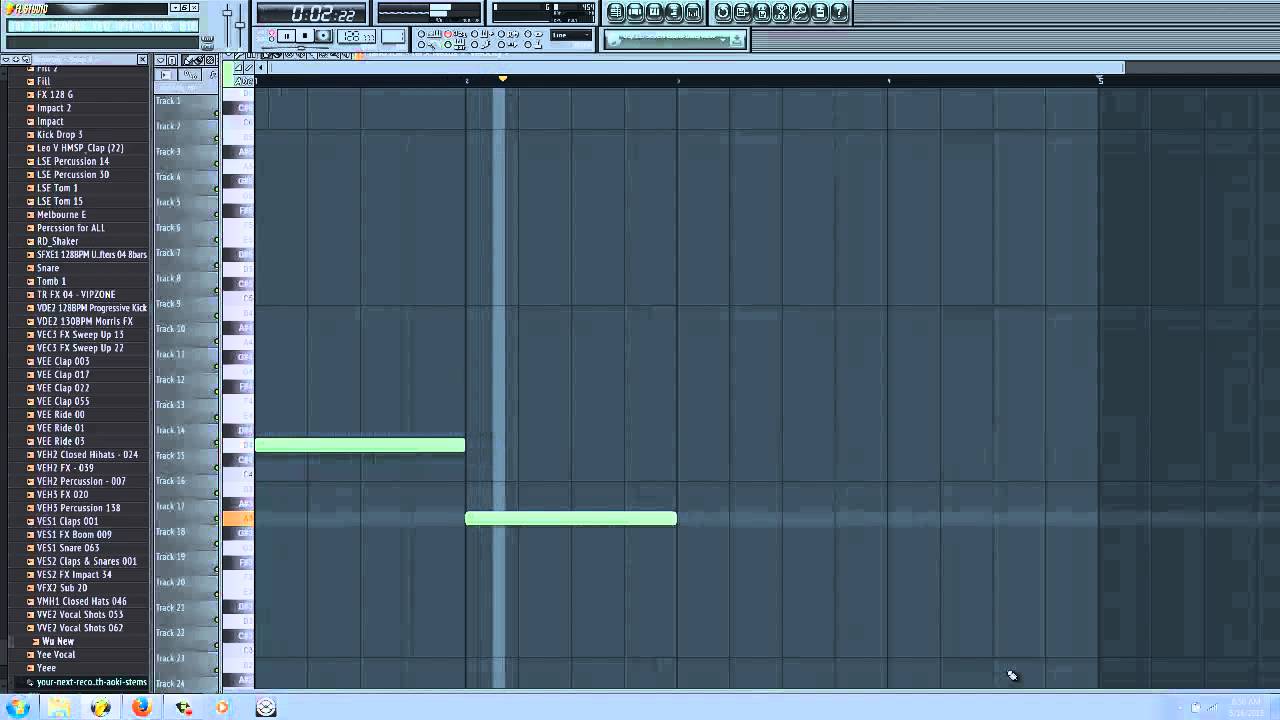The width and height of the screenshot is (1280, 720).
Task: Open the FL Studio title bar menu arrow
Action: pyautogui.click(x=173, y=8)
